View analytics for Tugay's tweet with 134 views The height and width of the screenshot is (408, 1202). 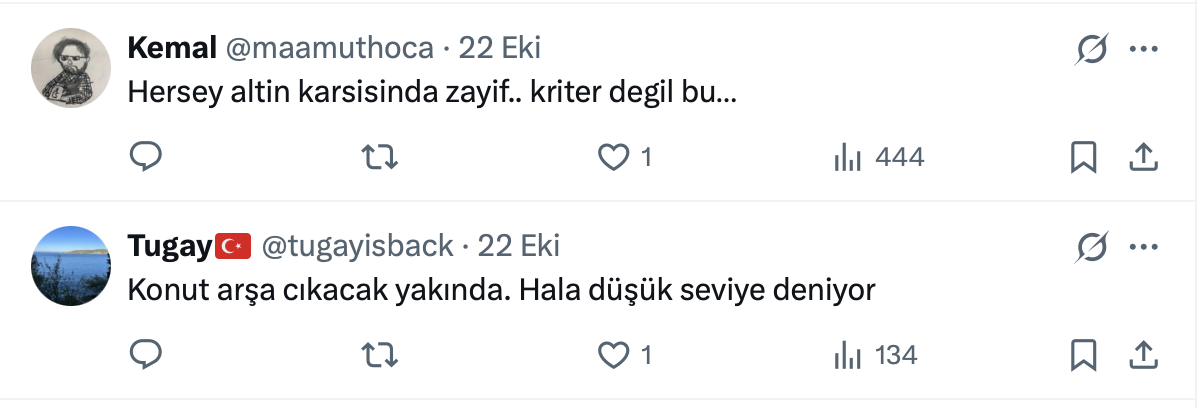[x=848, y=354]
